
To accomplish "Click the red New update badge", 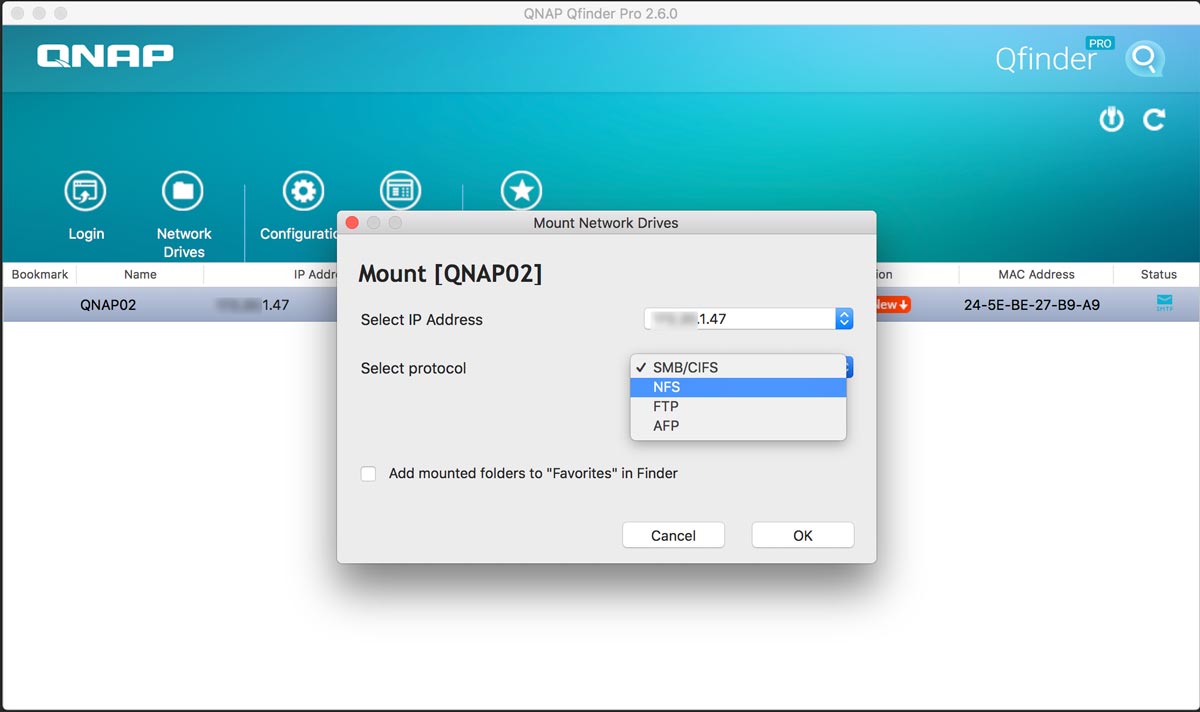I will click(893, 304).
